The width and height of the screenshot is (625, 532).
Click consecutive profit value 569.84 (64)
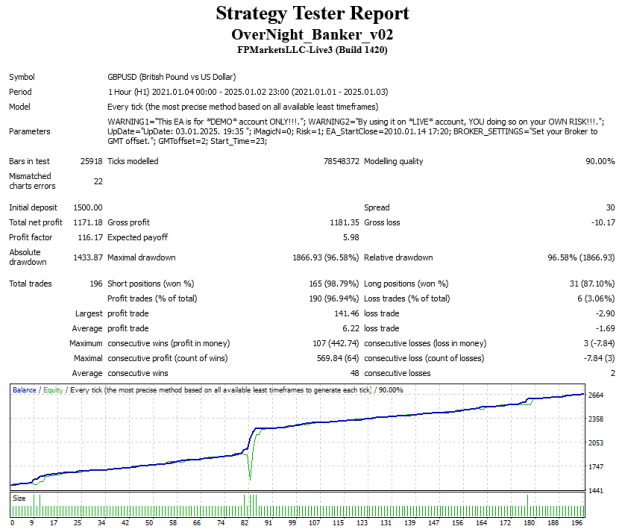point(338,358)
